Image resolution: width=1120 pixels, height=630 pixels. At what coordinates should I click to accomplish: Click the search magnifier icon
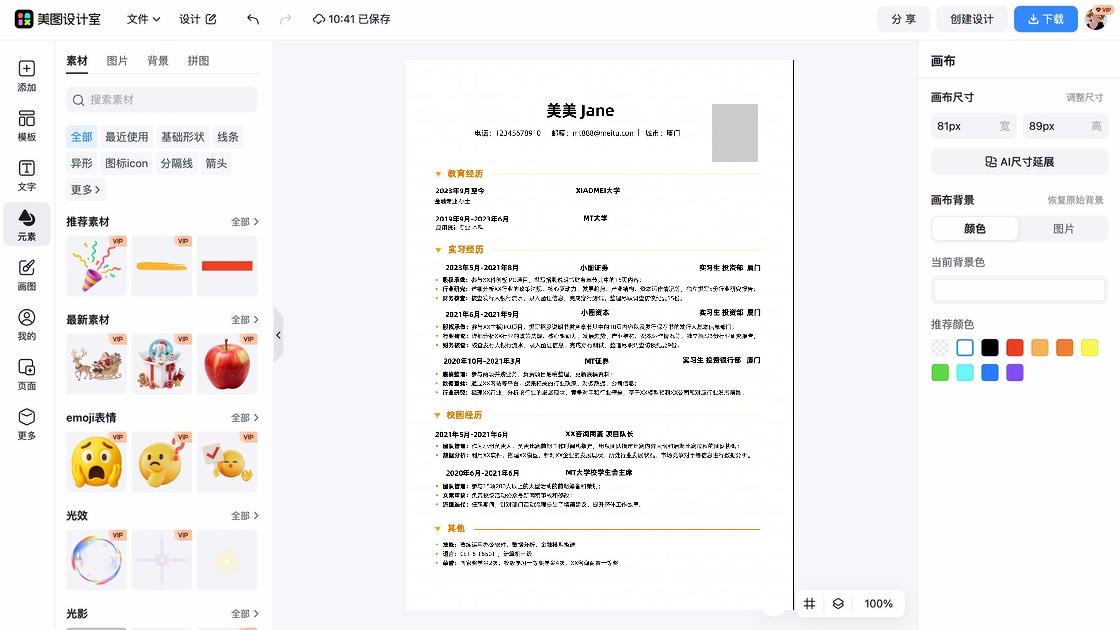79,100
